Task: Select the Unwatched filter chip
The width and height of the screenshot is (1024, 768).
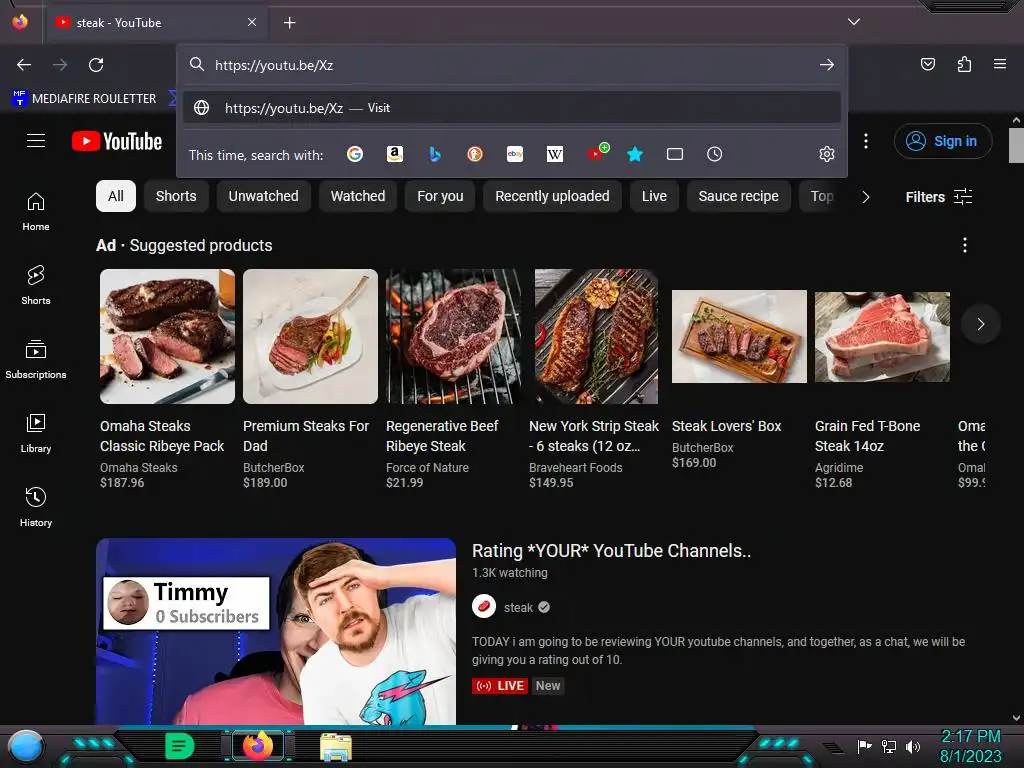Action: click(x=263, y=196)
